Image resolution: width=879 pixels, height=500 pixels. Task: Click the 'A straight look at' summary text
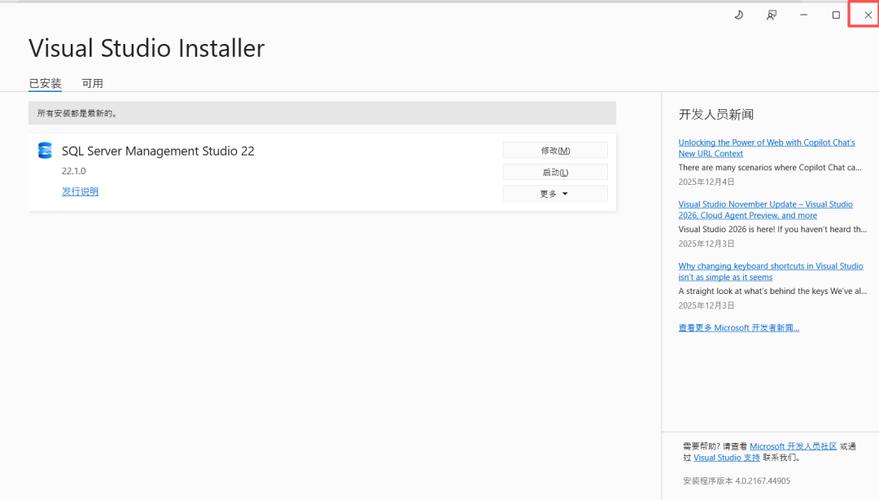point(772,290)
